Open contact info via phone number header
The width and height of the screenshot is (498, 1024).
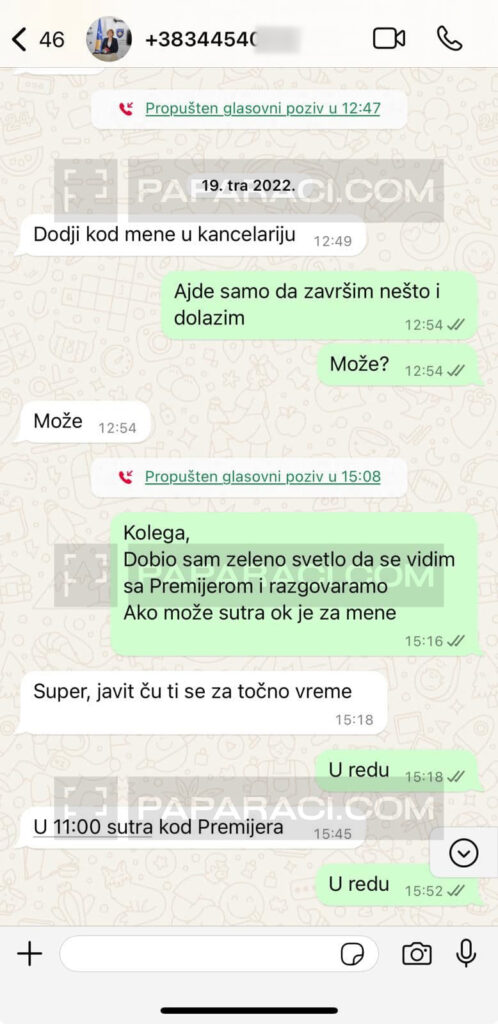(222, 40)
